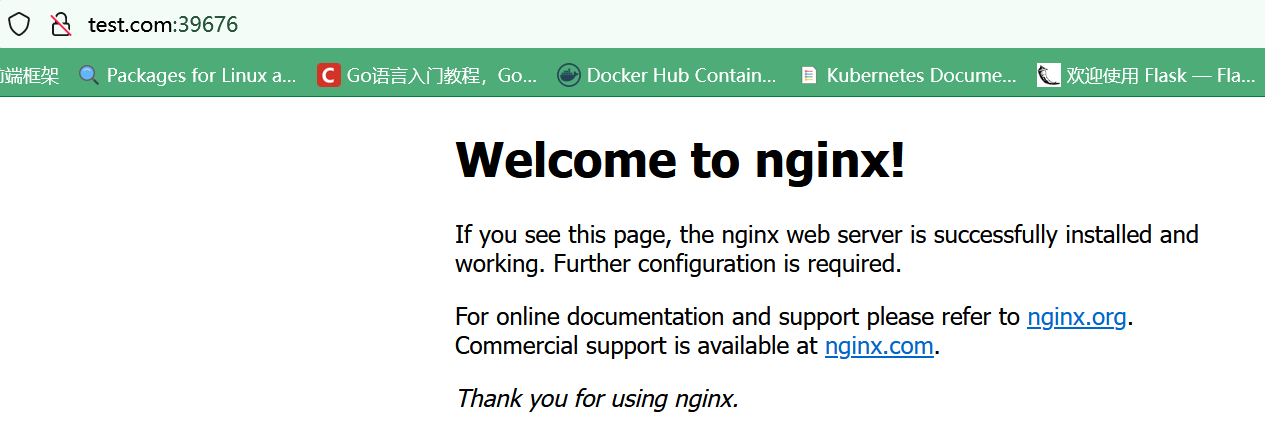Open the Docker Hub Container bookmark
This screenshot has width=1265, height=430.
click(x=667, y=75)
